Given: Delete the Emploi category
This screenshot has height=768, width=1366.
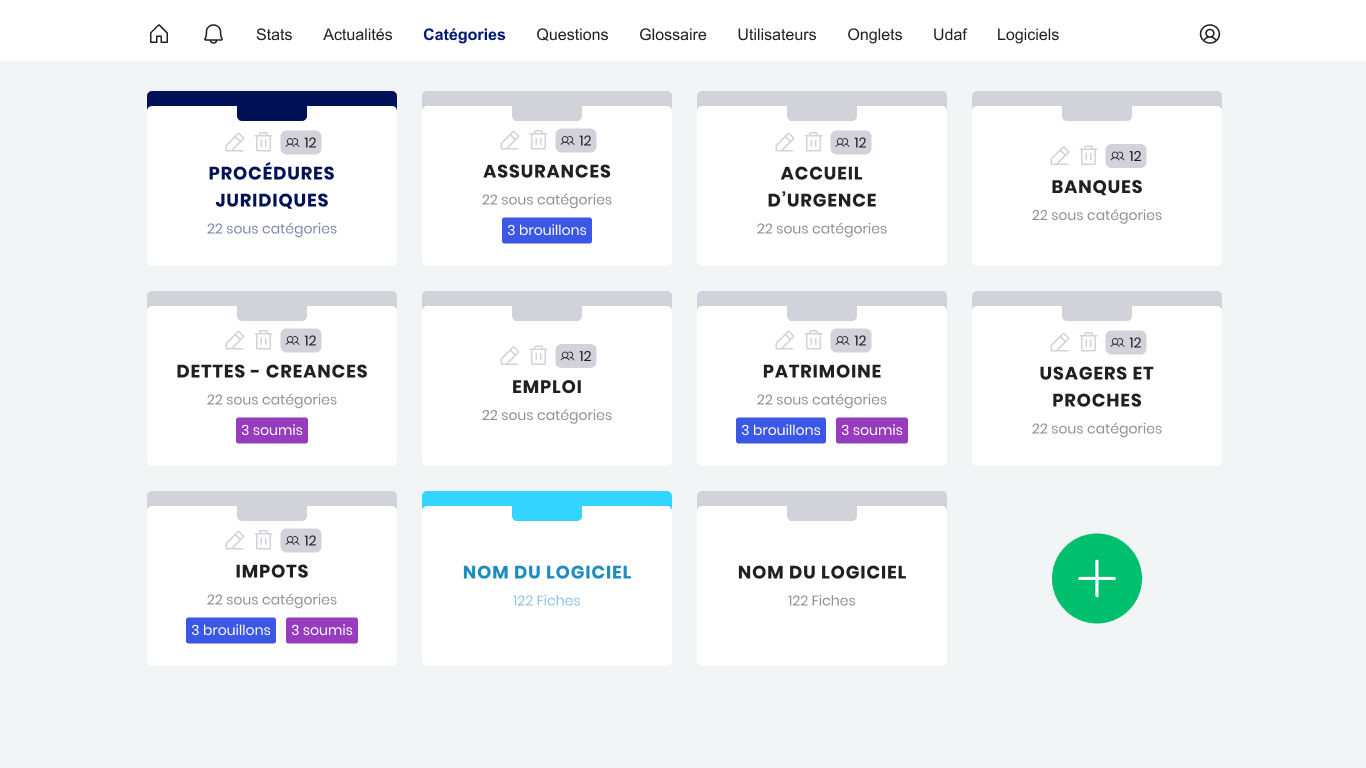Looking at the screenshot, I should tap(538, 356).
